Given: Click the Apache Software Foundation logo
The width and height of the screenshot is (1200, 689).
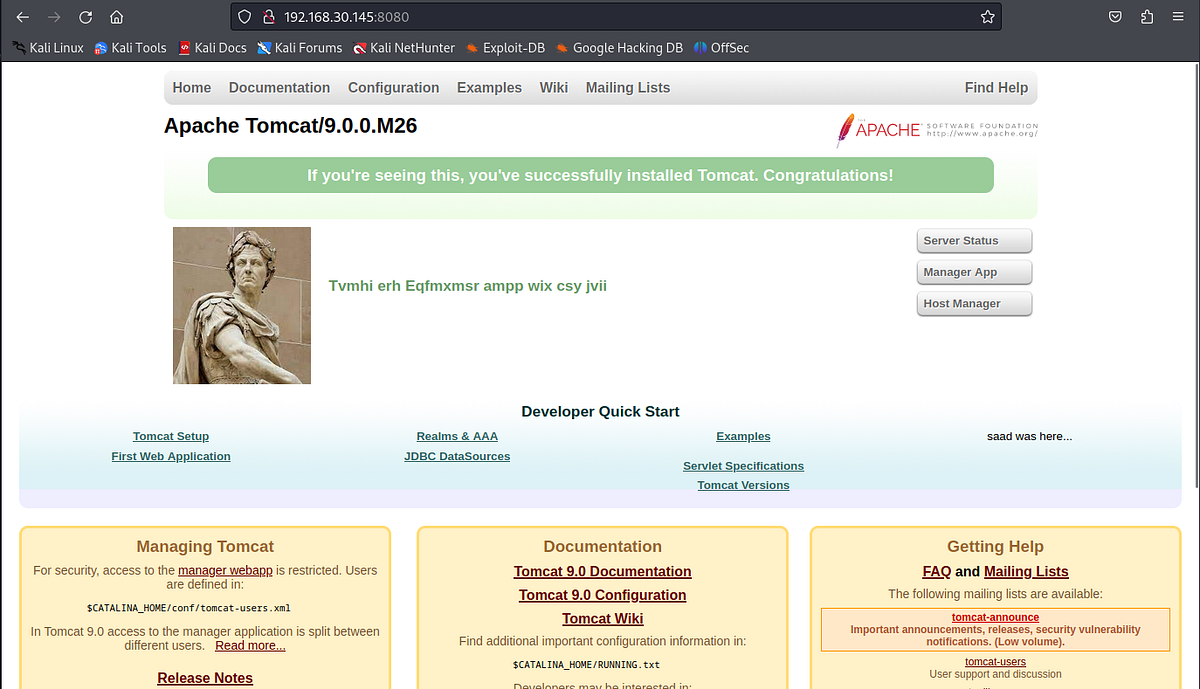Looking at the screenshot, I should click(935, 130).
